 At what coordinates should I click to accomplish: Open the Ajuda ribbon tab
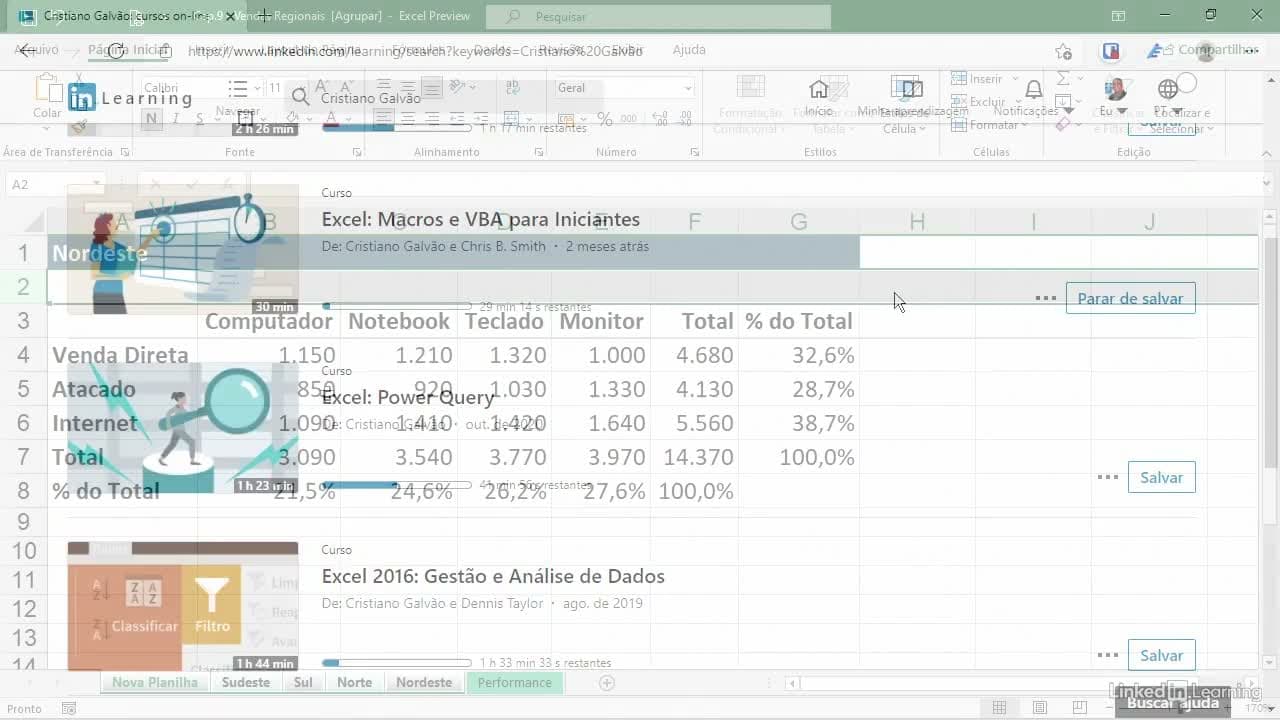click(689, 49)
